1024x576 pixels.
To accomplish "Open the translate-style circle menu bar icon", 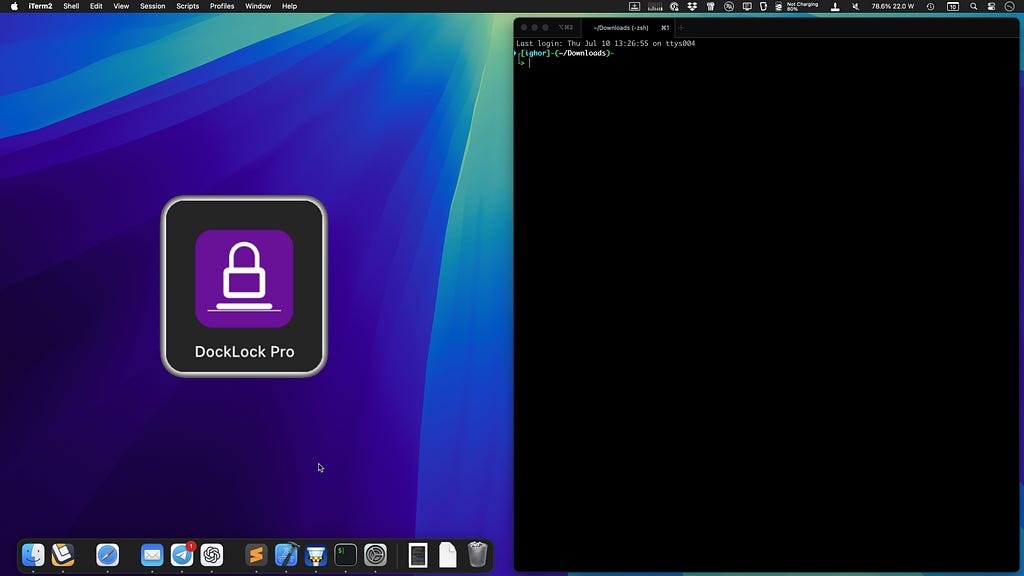I will click(729, 7).
